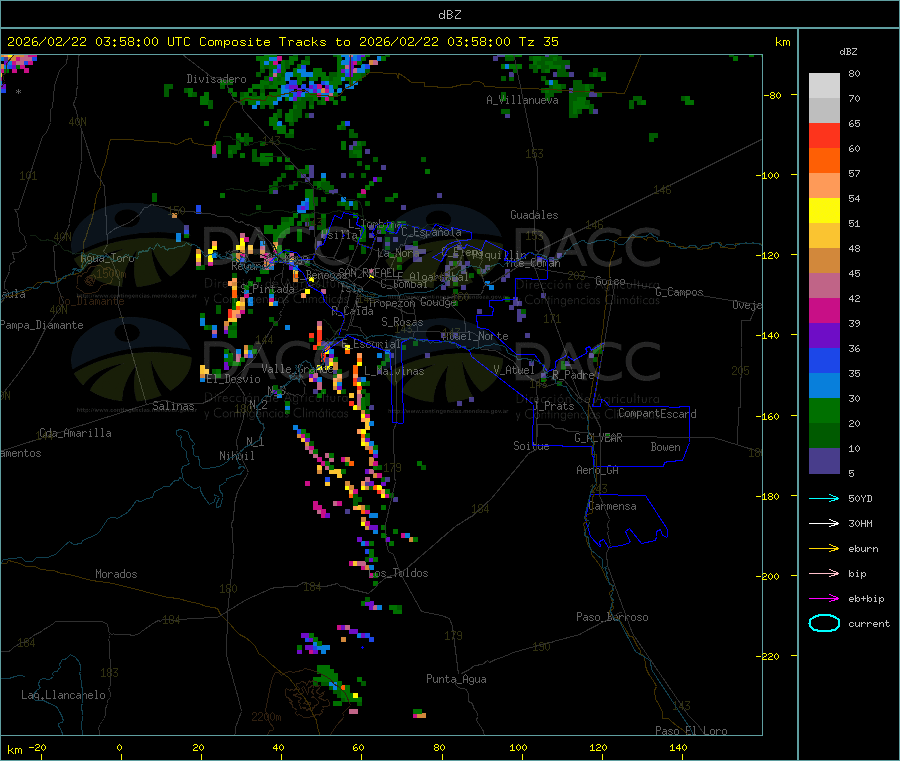Click the white 30HM arrow legend icon
Image resolution: width=900 pixels, height=761 pixels.
point(824,523)
